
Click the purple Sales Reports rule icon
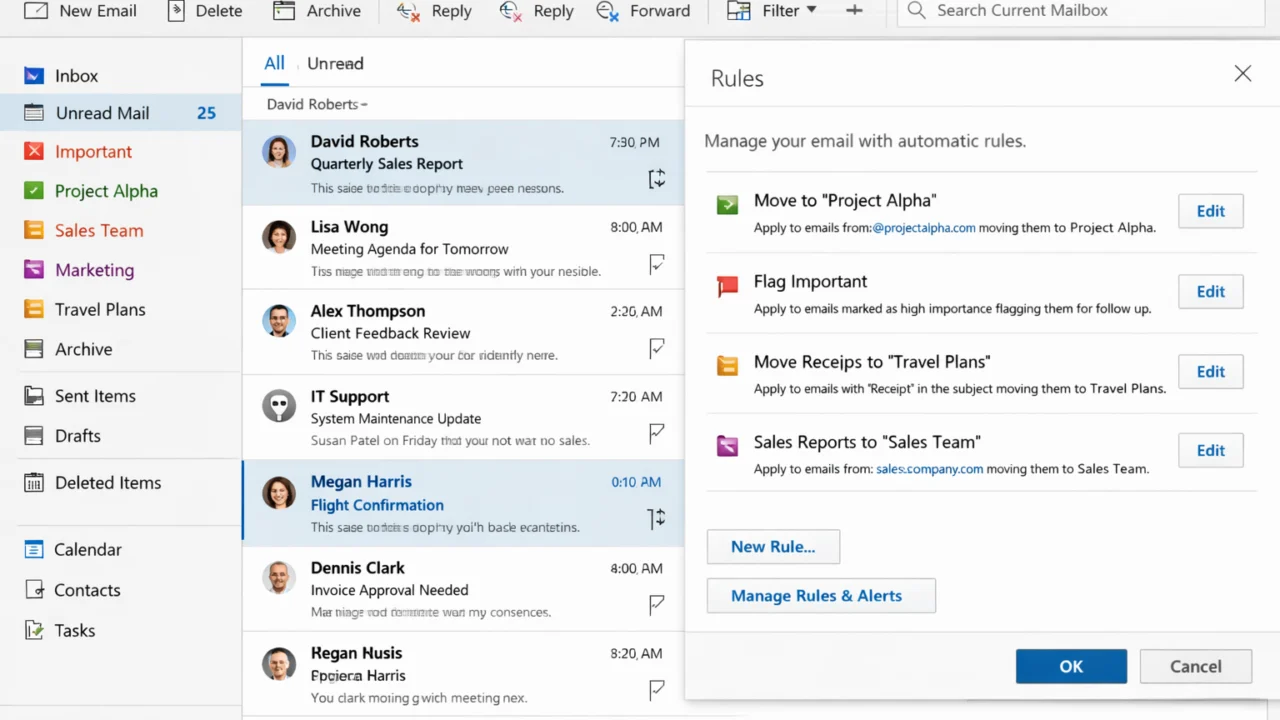727,446
